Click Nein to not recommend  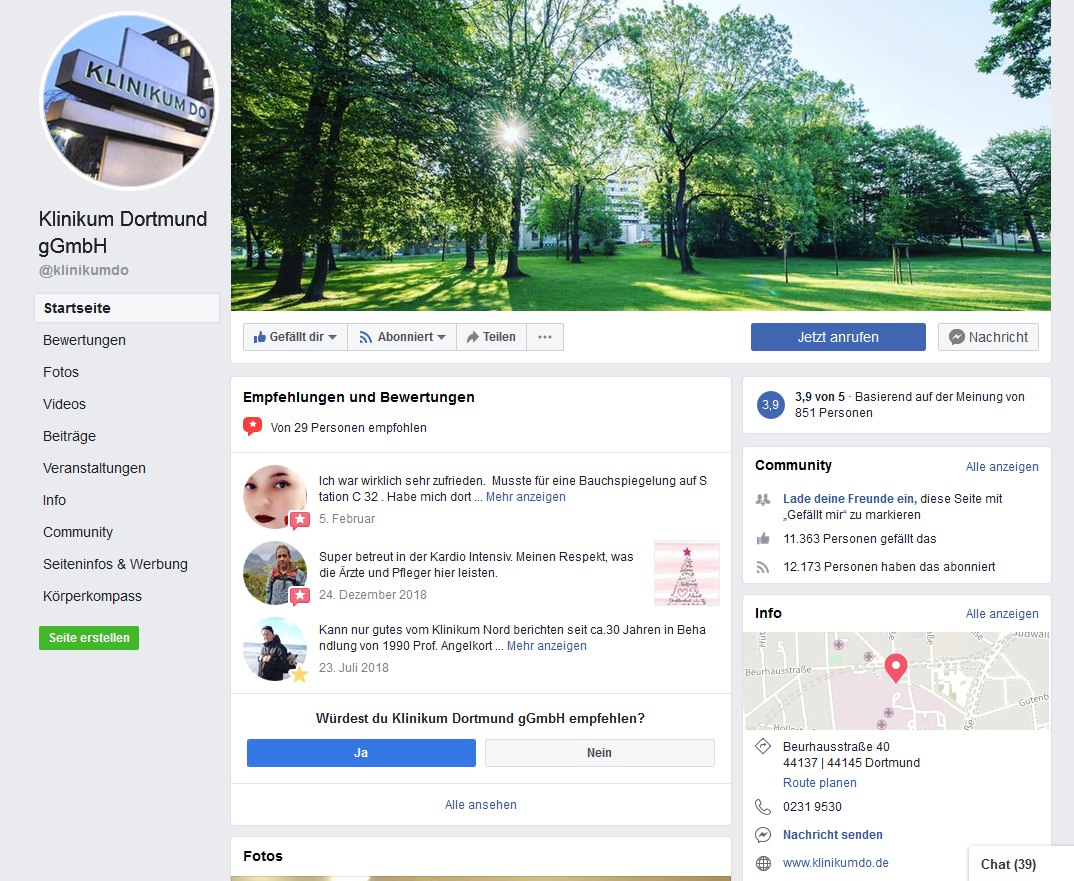[599, 753]
